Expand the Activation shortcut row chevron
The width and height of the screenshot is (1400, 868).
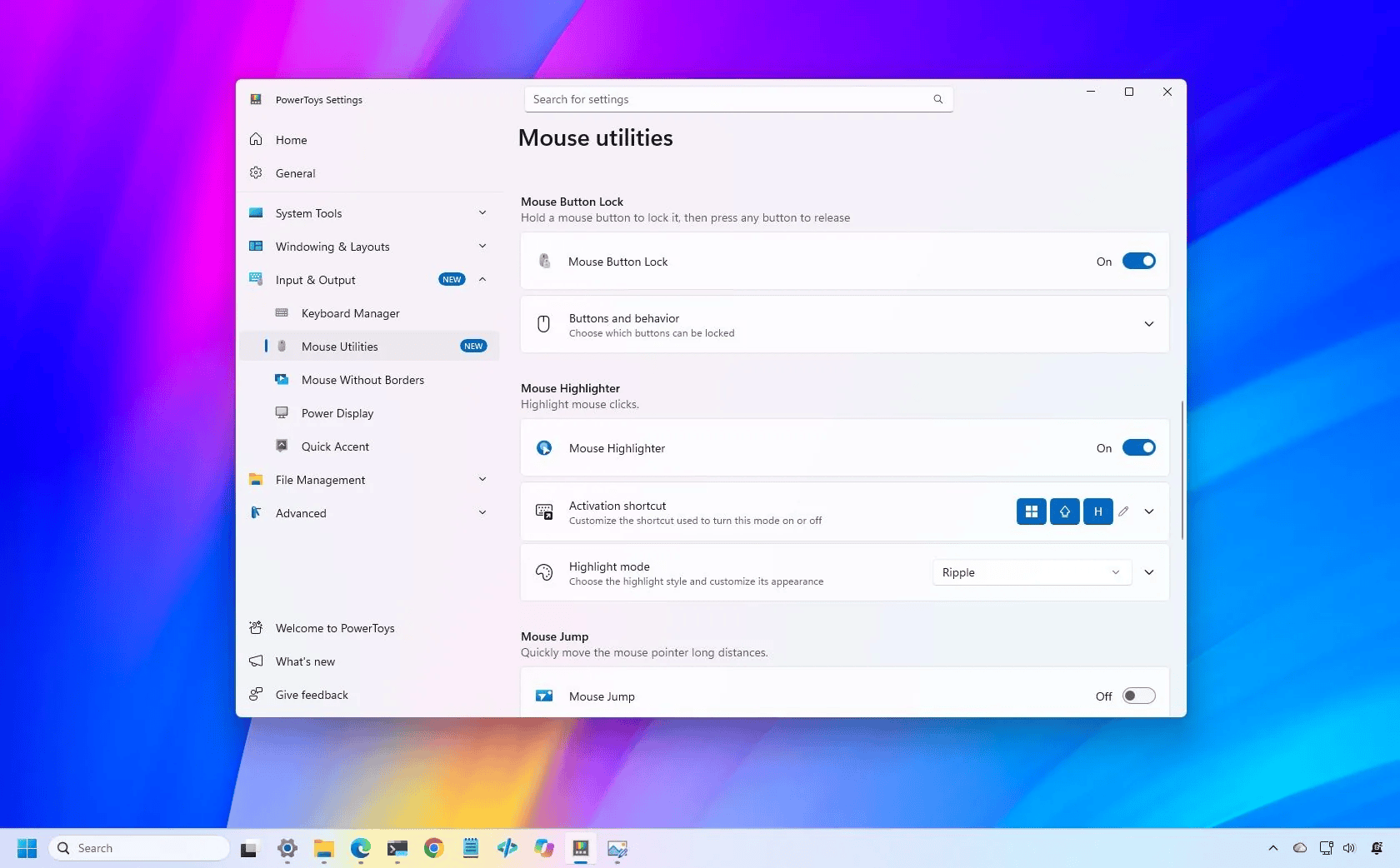point(1149,511)
